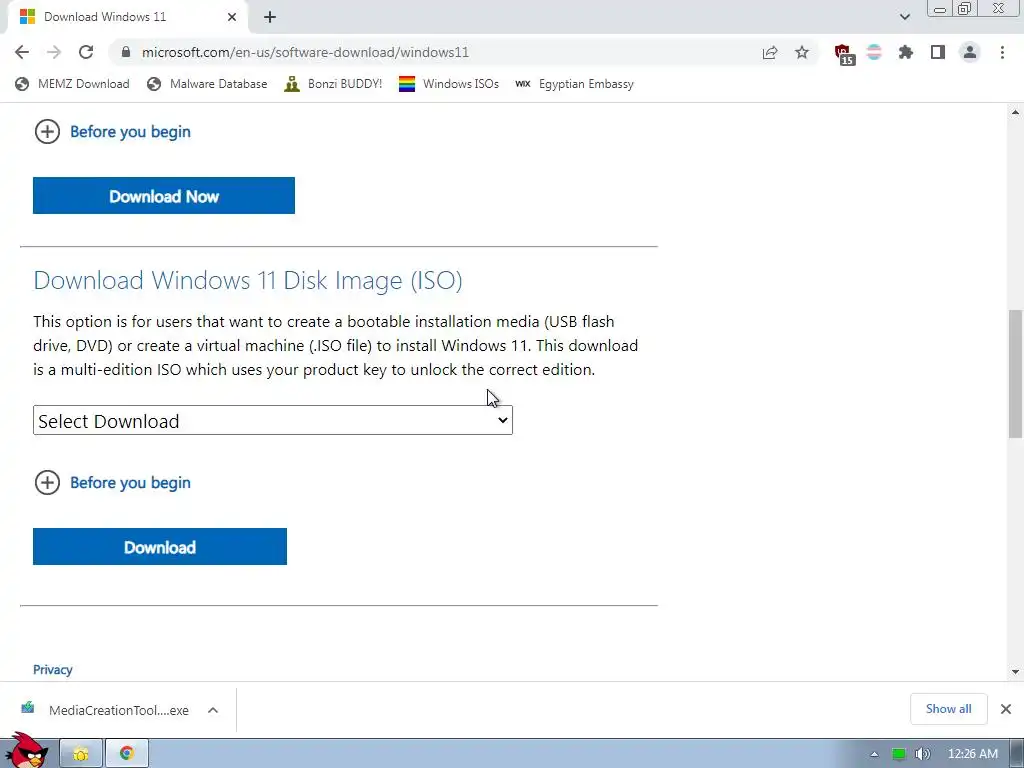Expand Before you begin below the ISO dropdown
This screenshot has height=768, width=1024.
112,483
